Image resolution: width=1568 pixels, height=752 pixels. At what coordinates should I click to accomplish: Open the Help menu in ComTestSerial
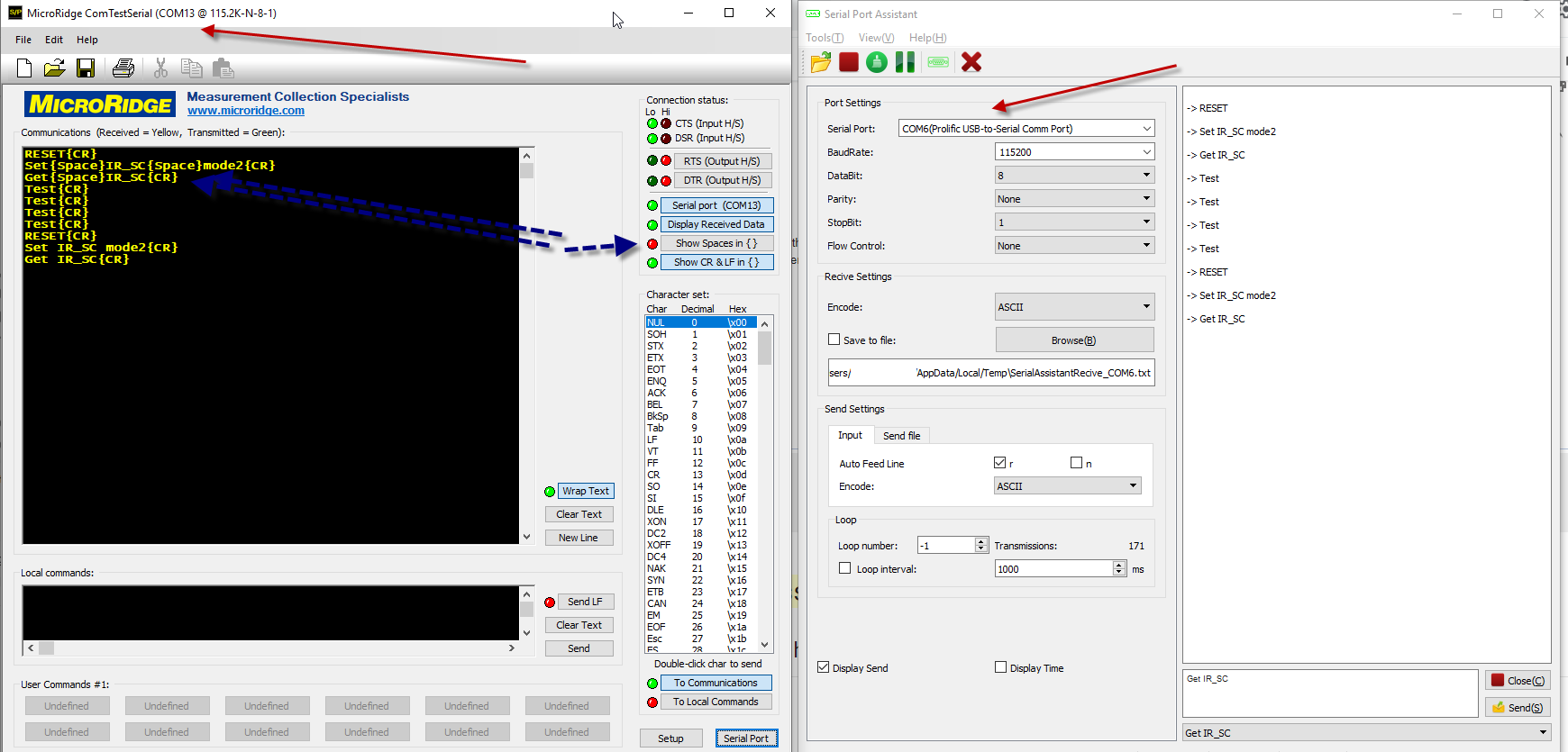coord(87,40)
